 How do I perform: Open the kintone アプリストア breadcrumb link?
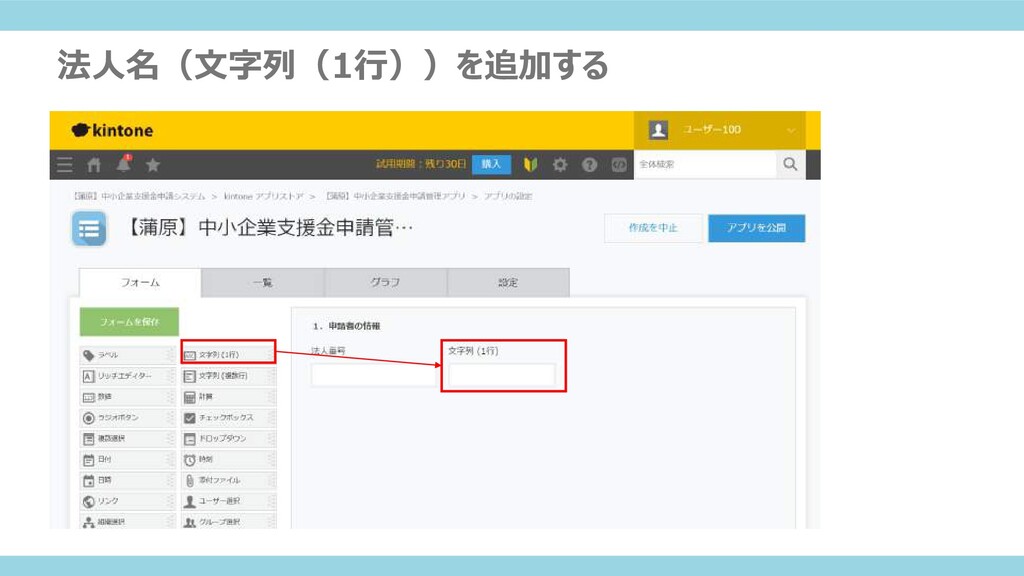coord(264,196)
